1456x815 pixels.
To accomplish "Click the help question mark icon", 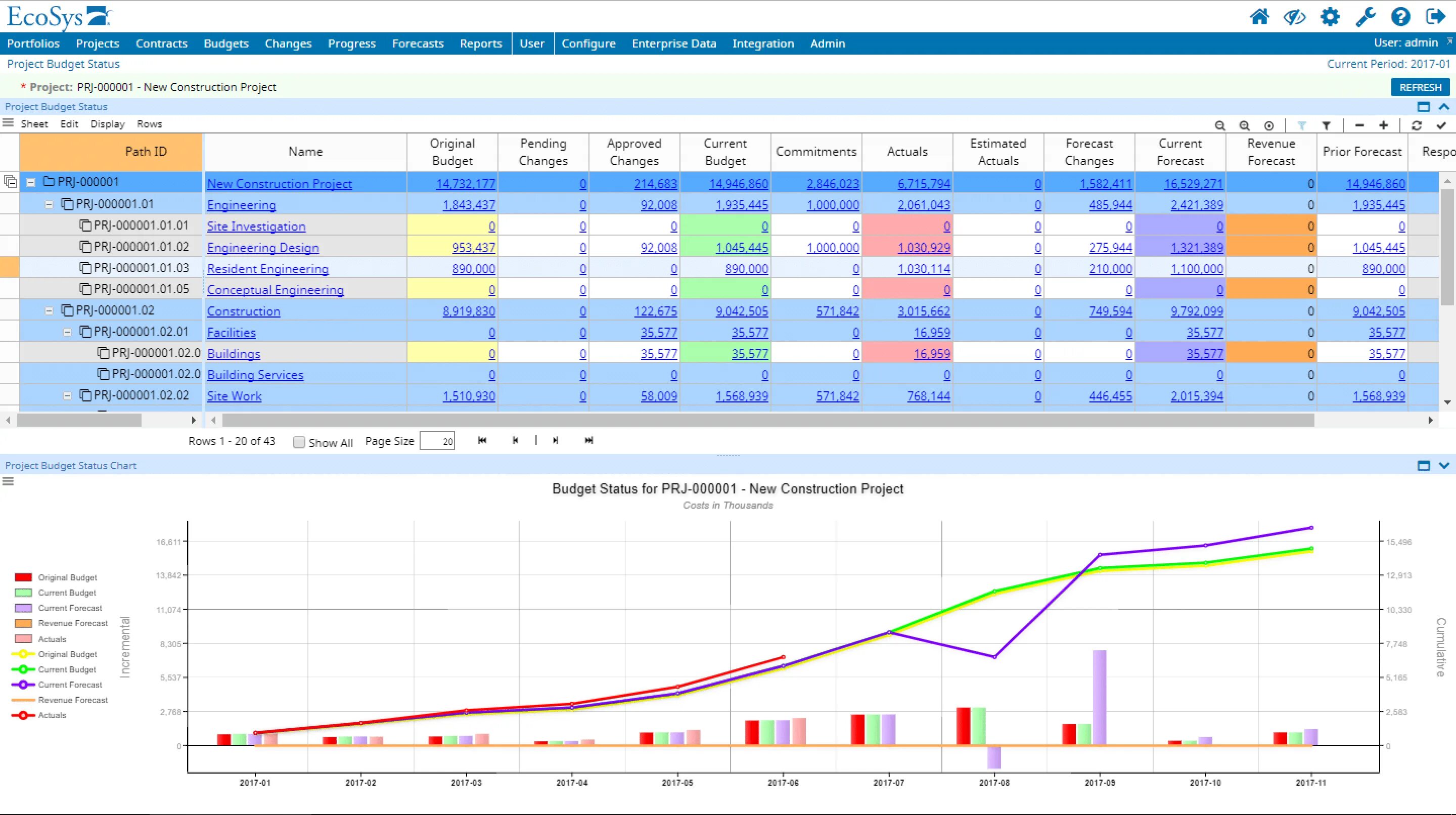I will 1400,17.
